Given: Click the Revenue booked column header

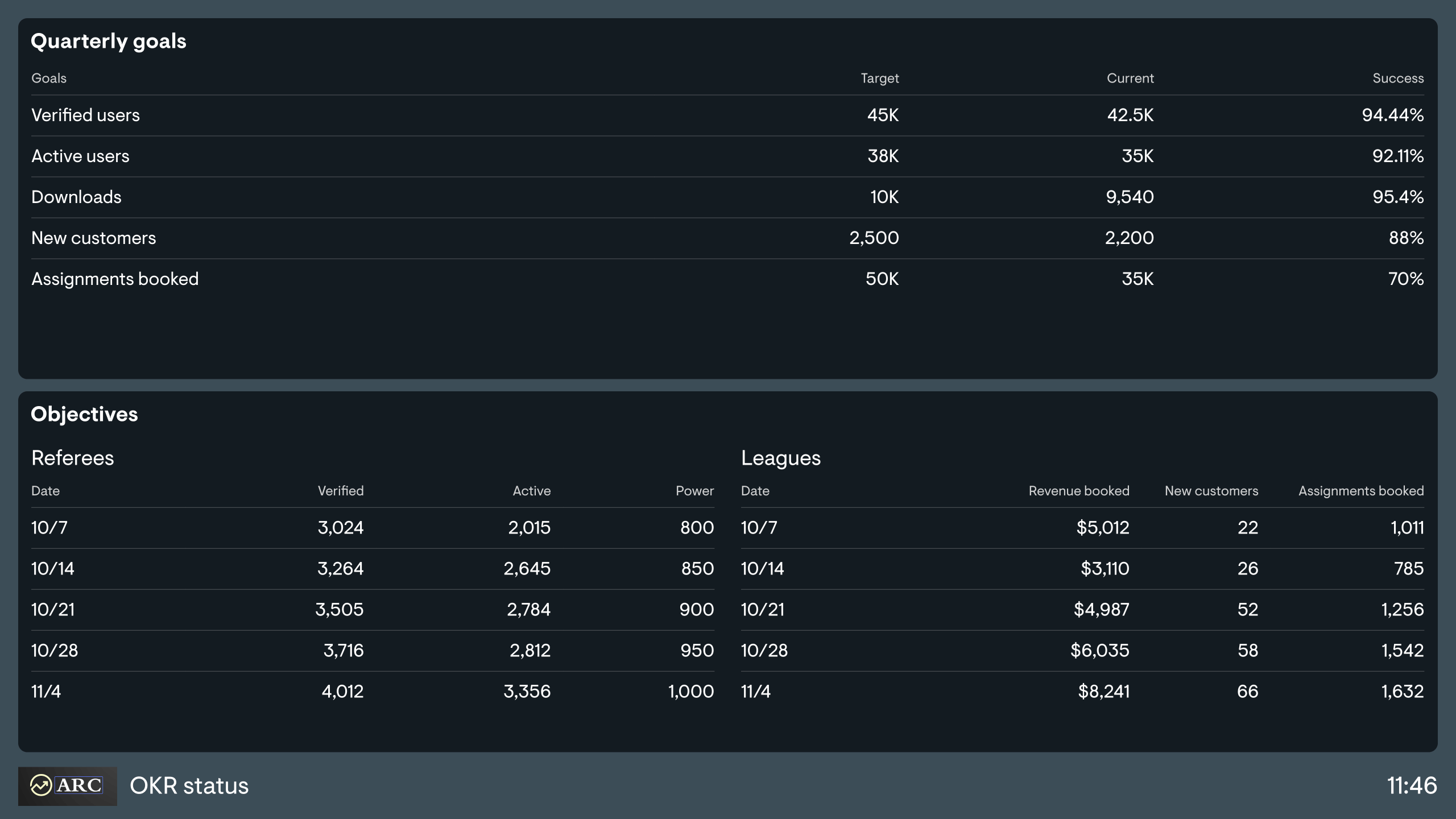Looking at the screenshot, I should coord(1078,491).
